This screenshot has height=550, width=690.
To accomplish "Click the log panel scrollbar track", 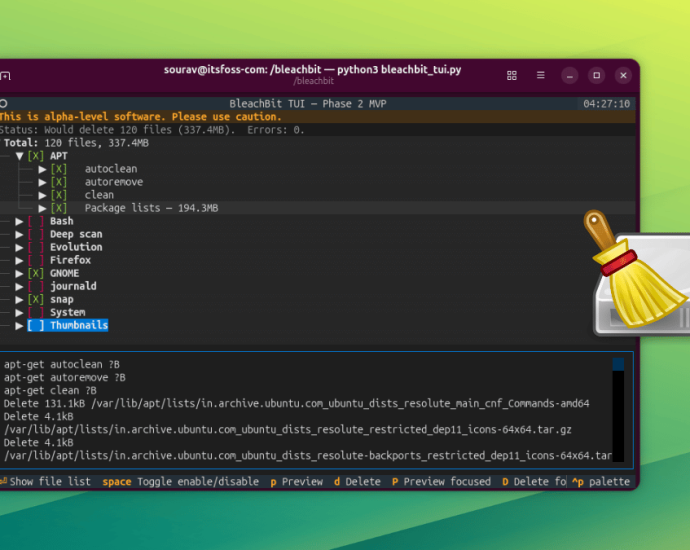I will click(618, 416).
